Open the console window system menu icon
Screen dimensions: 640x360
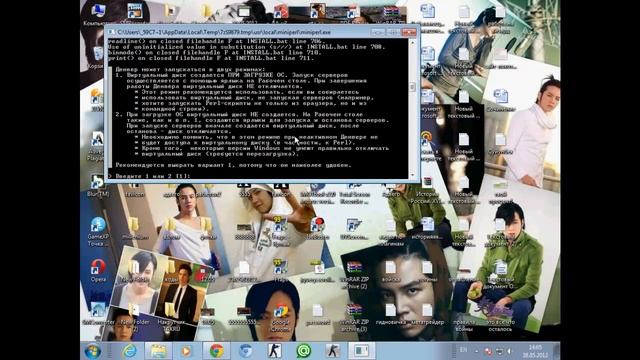pos(111,32)
